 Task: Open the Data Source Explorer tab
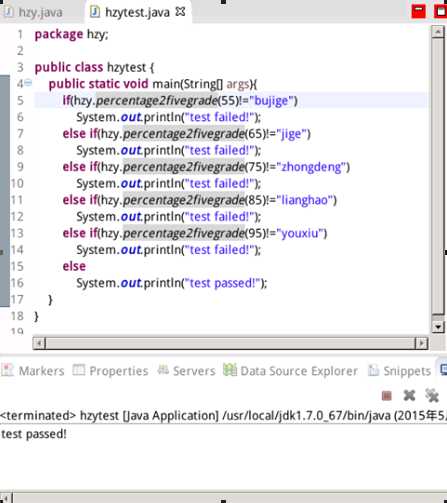point(291,371)
